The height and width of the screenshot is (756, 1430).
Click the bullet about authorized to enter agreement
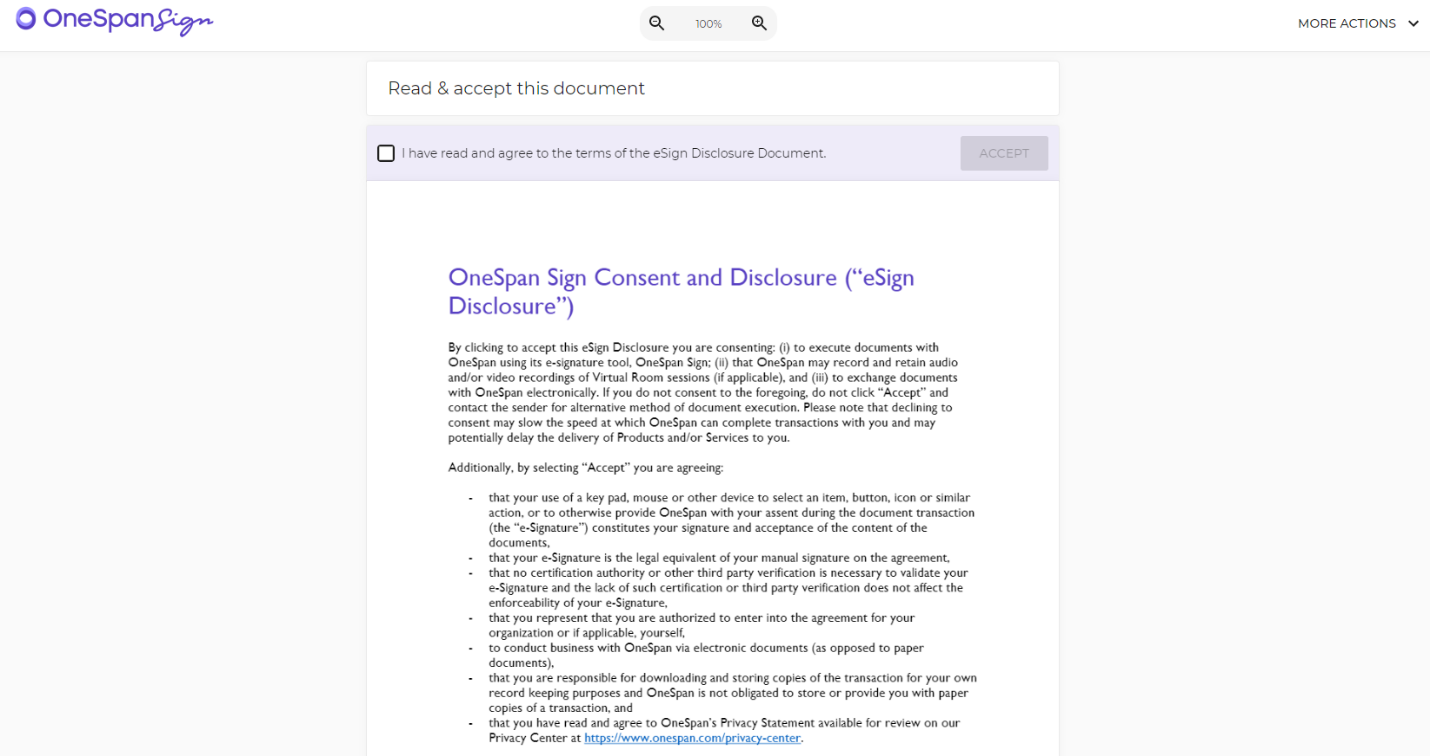tap(701, 625)
